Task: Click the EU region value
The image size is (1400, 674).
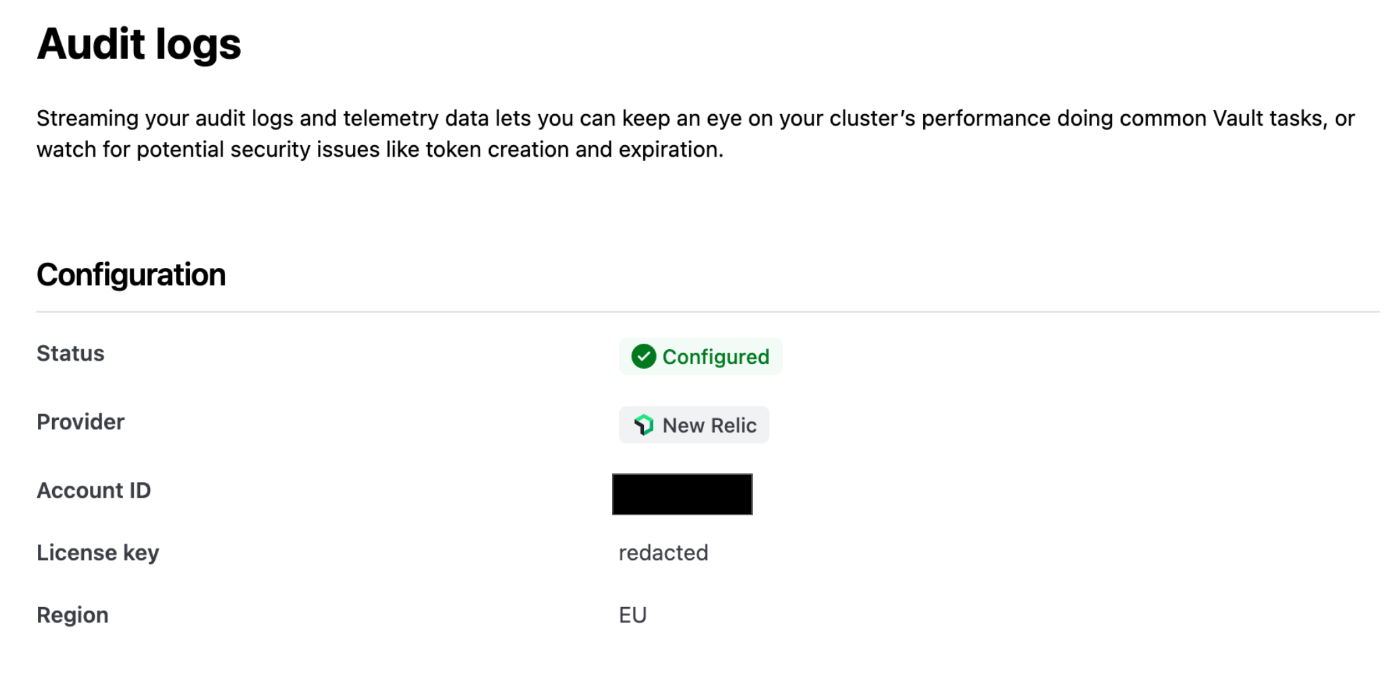Action: click(633, 615)
